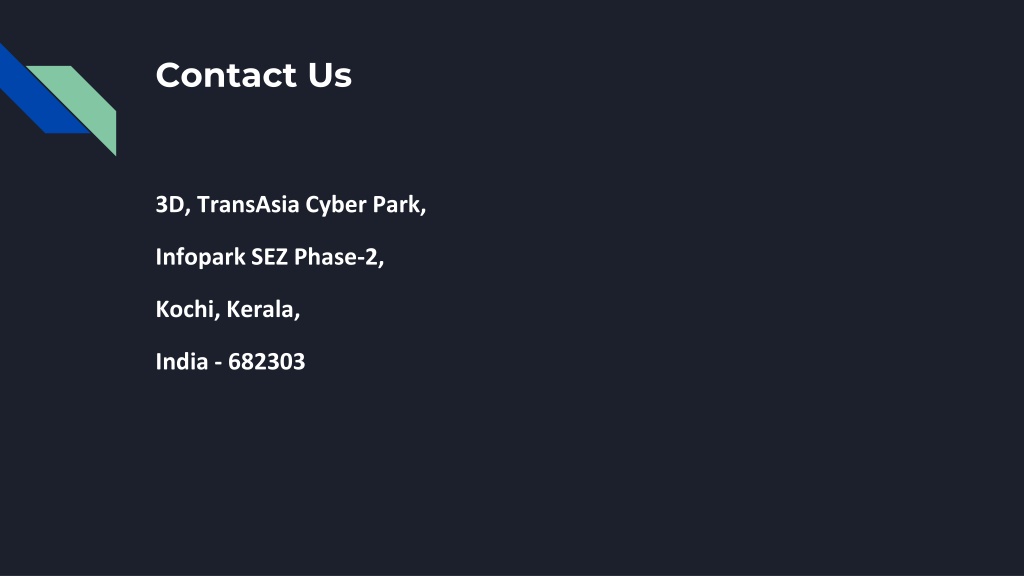
Task: Click the dash between India and 682303
Action: pos(218,364)
